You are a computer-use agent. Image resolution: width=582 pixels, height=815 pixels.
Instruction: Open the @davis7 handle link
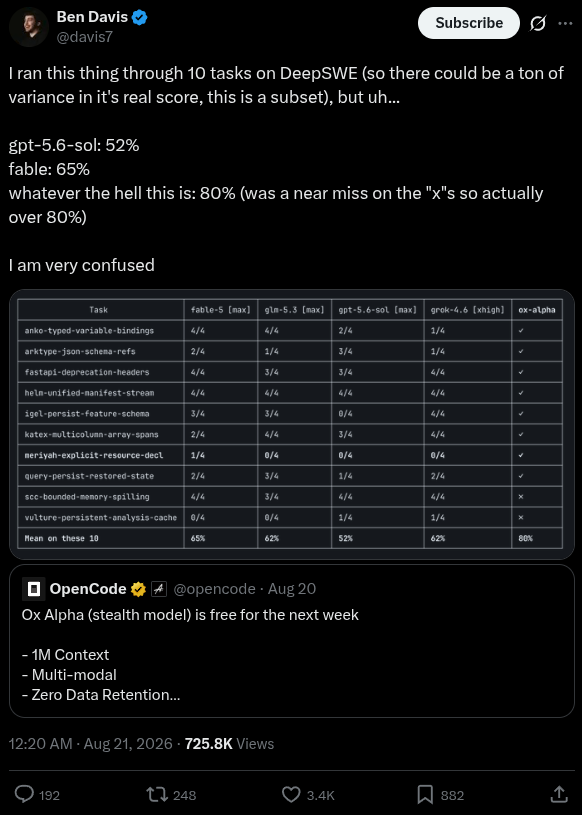click(84, 37)
